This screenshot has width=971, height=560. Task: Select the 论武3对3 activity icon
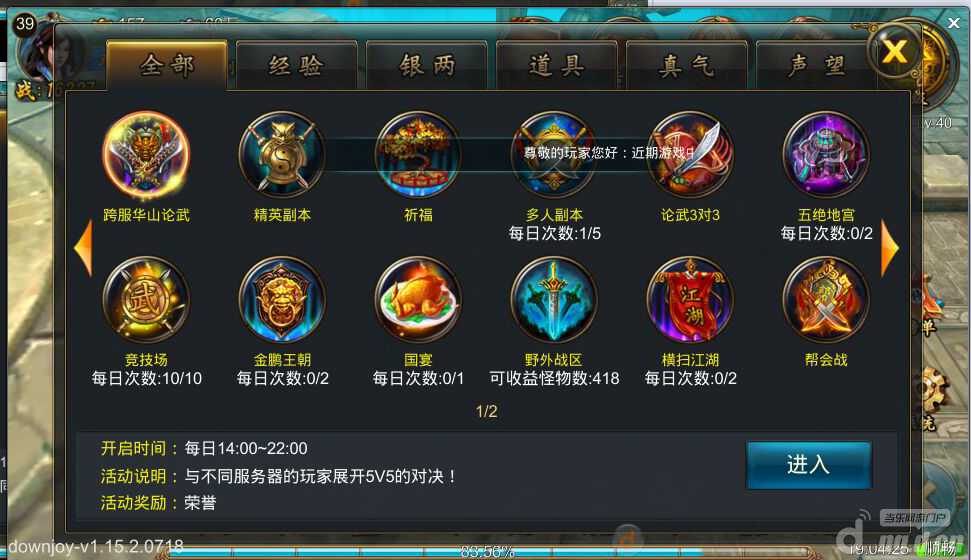pos(690,155)
